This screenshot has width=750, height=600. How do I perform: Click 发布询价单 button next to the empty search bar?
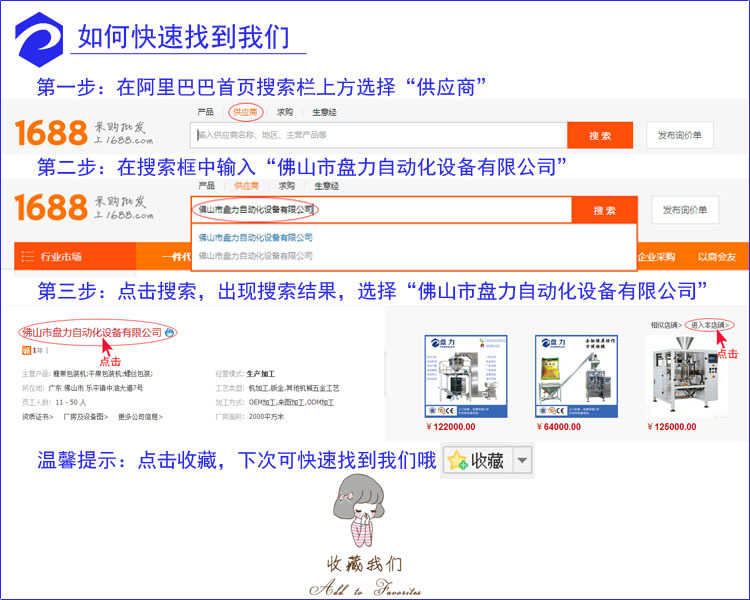click(x=680, y=135)
